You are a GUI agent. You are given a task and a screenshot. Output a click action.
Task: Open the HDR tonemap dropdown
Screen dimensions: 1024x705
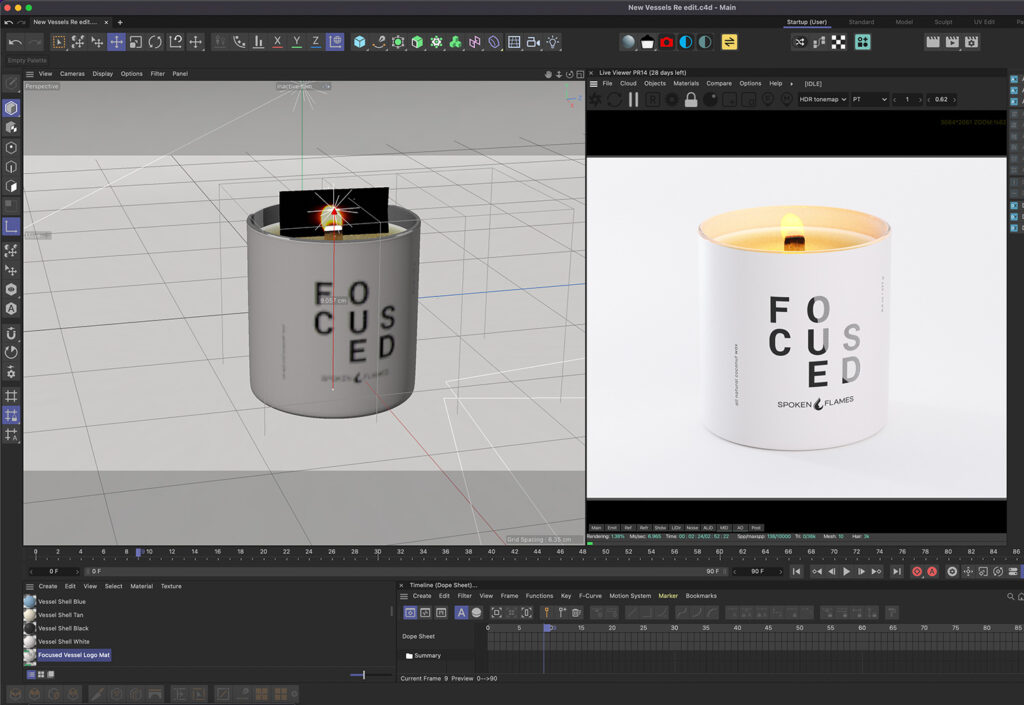pos(824,99)
